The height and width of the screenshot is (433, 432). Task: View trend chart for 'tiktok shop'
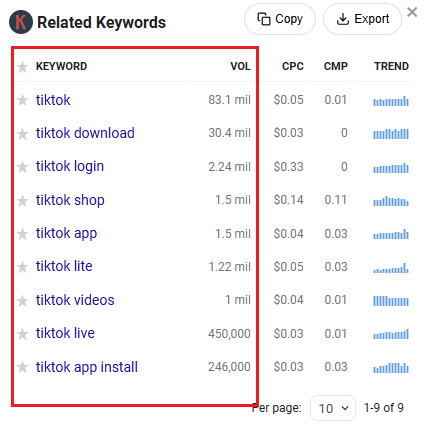point(391,201)
